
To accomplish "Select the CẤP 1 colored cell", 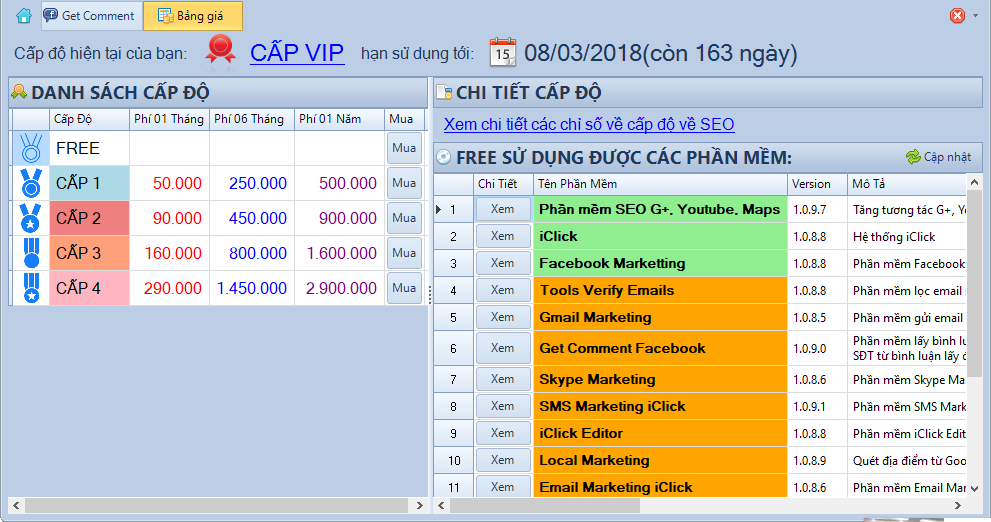I will coord(89,183).
